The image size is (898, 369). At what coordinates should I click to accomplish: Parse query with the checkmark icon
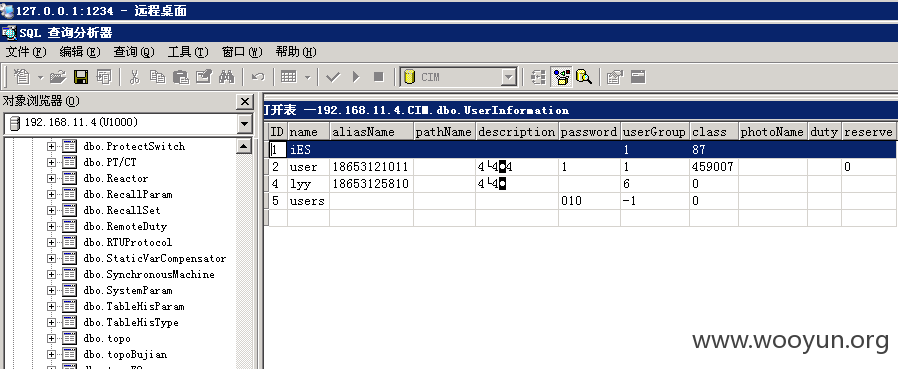tap(333, 77)
